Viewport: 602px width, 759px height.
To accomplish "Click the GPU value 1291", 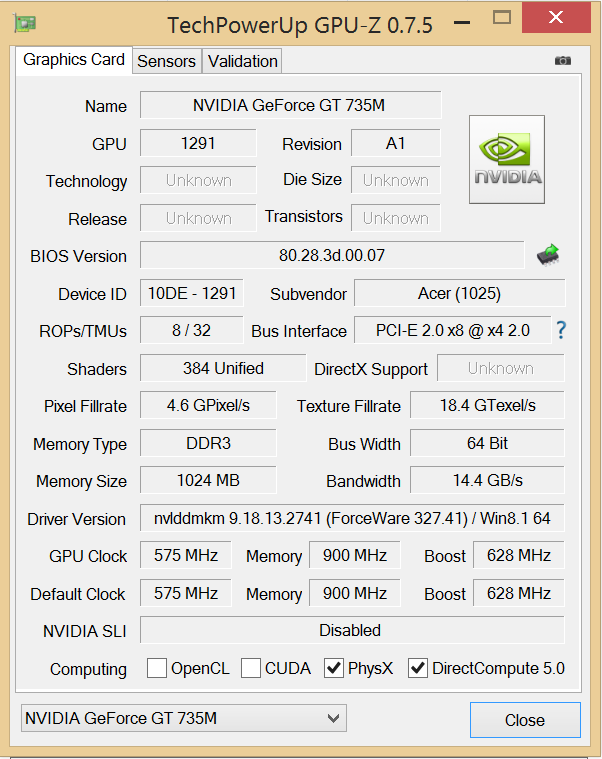I will coord(198,143).
